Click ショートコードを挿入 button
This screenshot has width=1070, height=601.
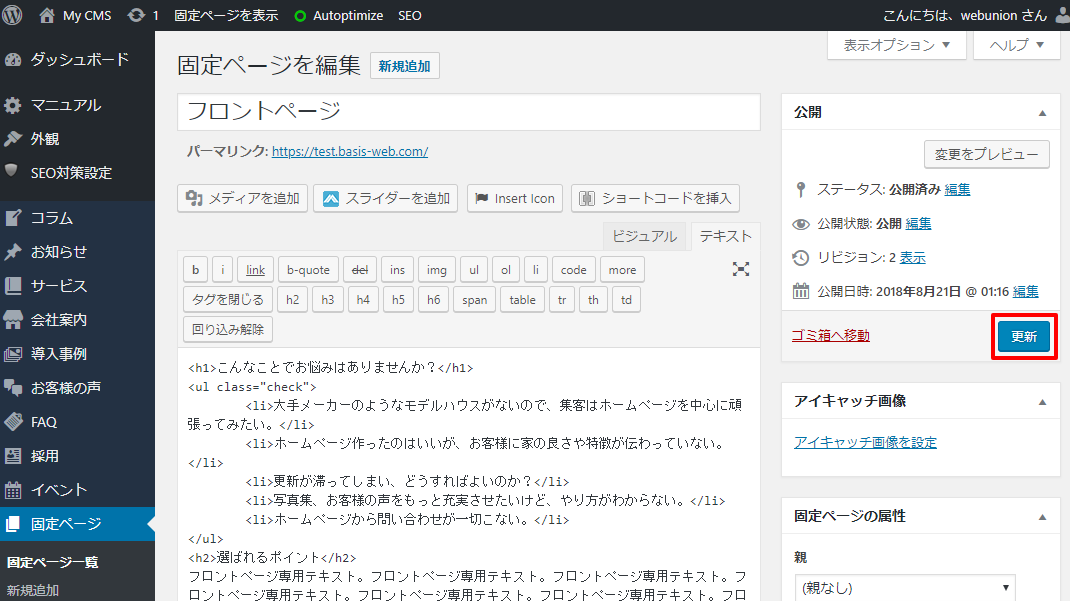[655, 199]
